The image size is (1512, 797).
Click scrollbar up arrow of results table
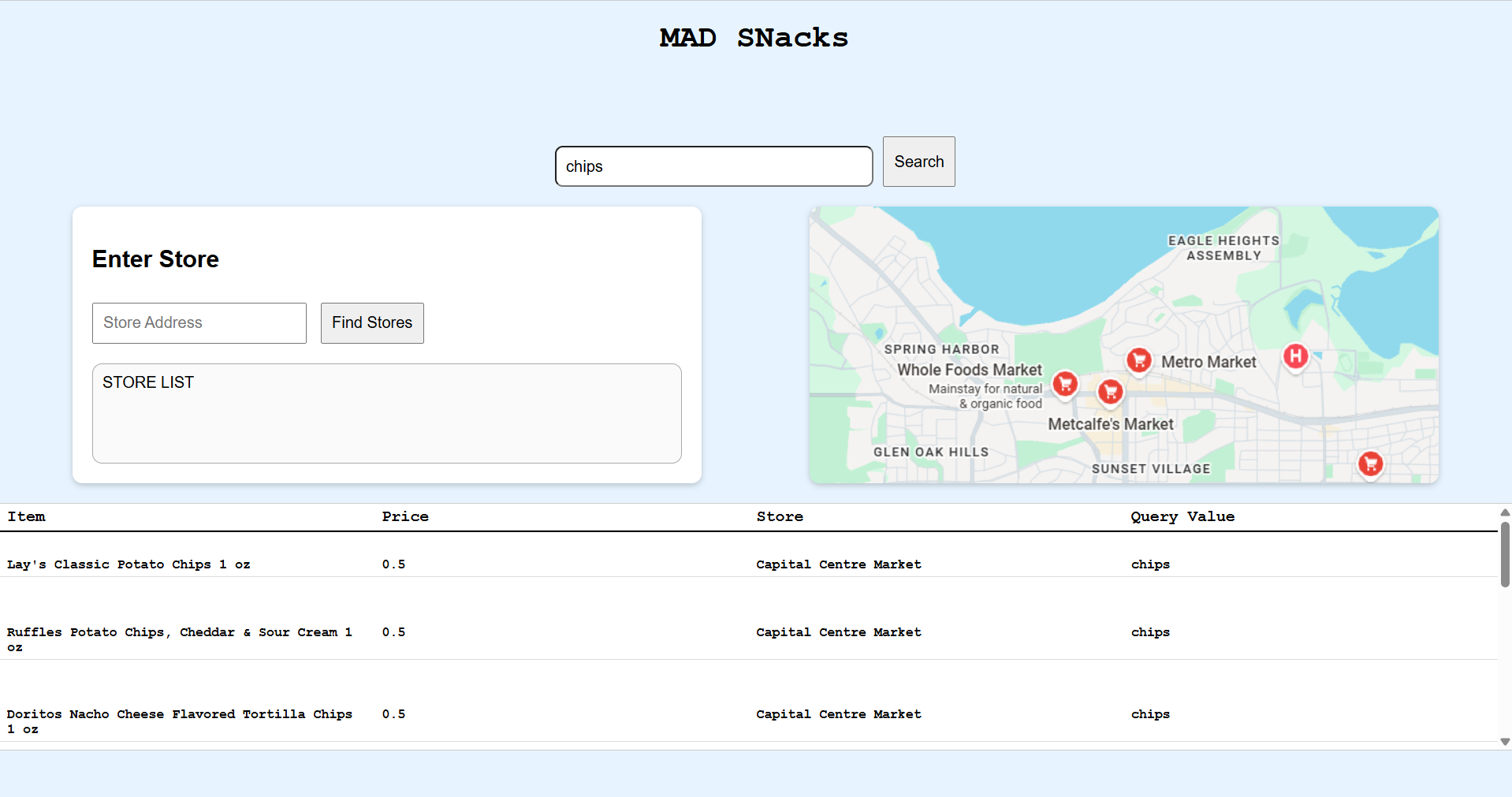pyautogui.click(x=1505, y=512)
